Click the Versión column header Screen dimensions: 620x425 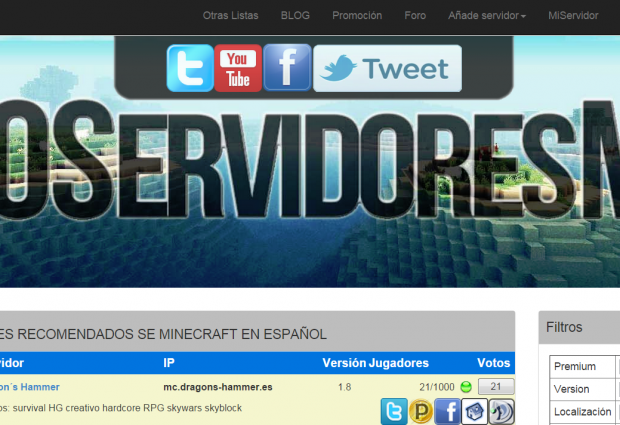point(344,363)
